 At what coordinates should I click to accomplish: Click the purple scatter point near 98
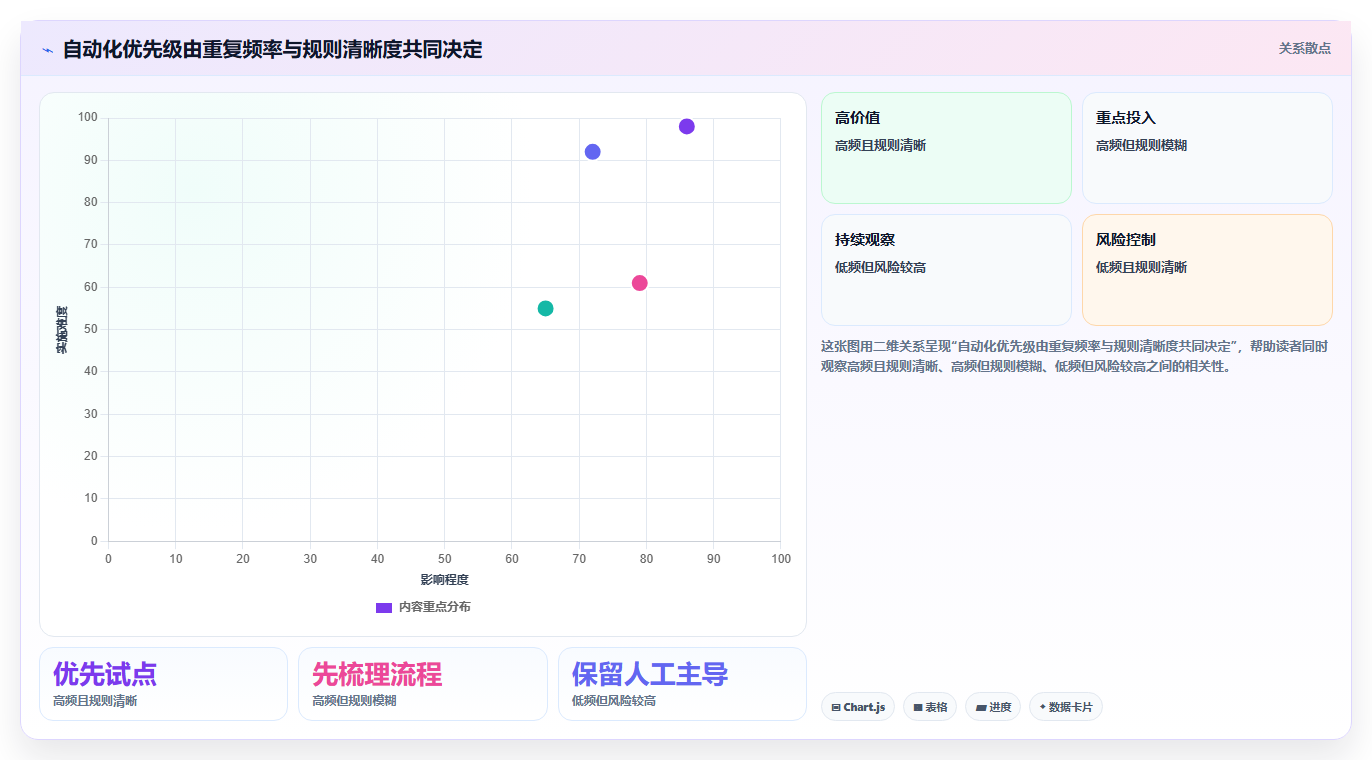[686, 126]
